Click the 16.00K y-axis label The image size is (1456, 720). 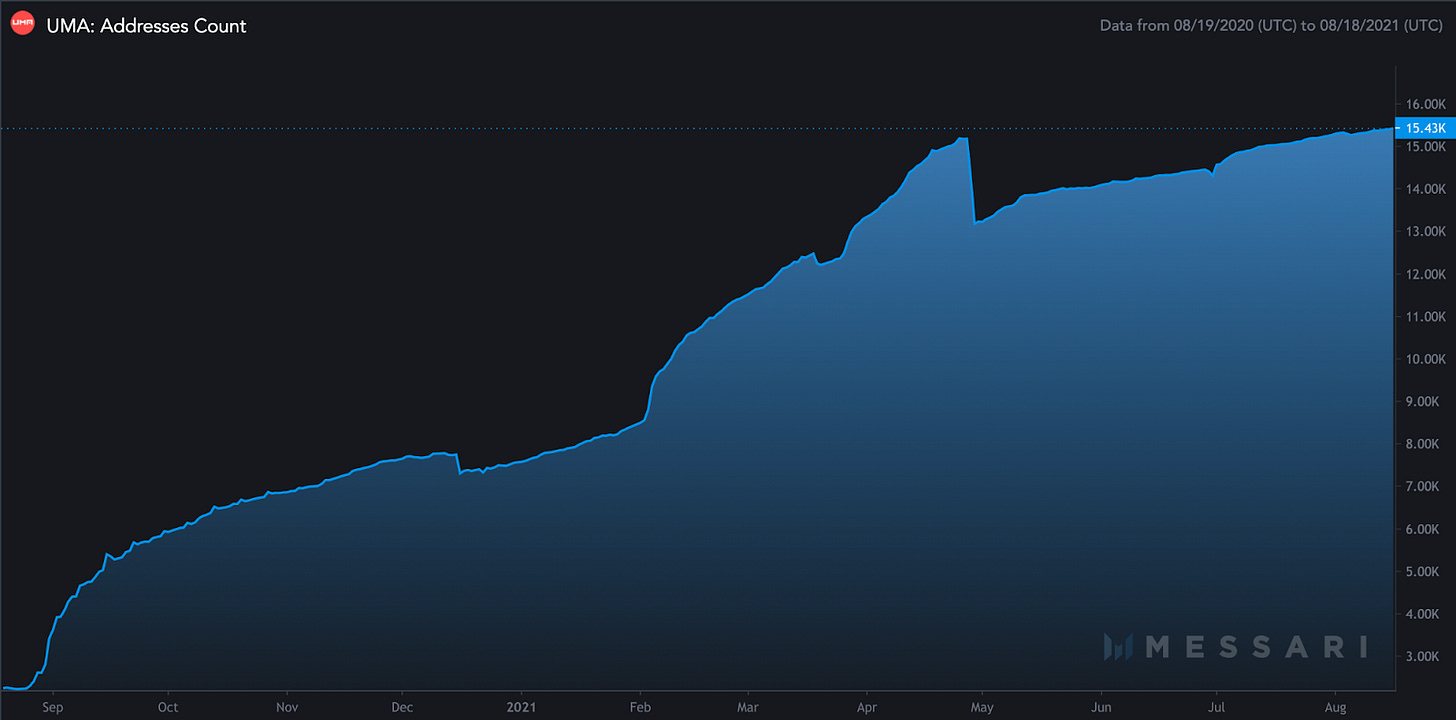pos(1424,104)
